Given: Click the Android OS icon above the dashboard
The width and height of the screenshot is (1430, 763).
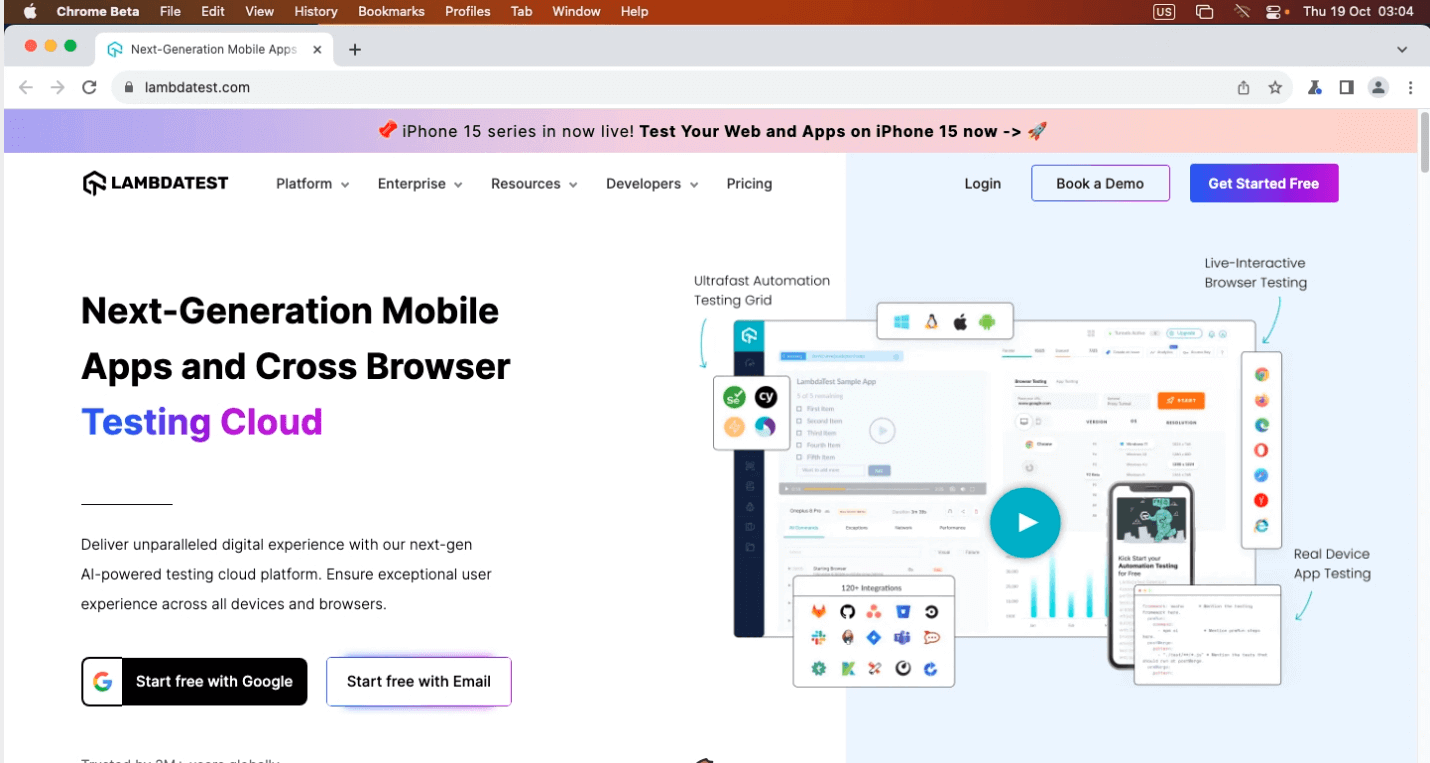Looking at the screenshot, I should tap(987, 322).
